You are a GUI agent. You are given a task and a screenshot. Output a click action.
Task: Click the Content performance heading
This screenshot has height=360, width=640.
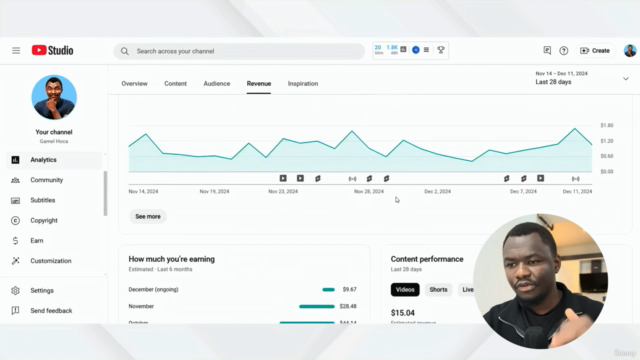pyautogui.click(x=427, y=259)
